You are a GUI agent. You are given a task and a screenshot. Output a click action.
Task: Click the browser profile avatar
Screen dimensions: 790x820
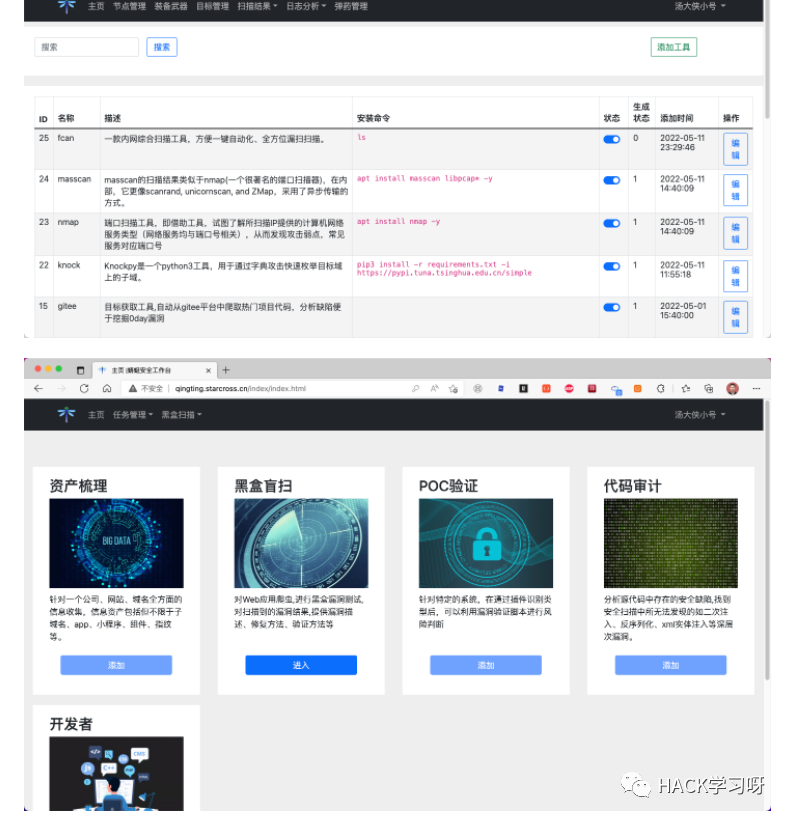click(x=732, y=389)
